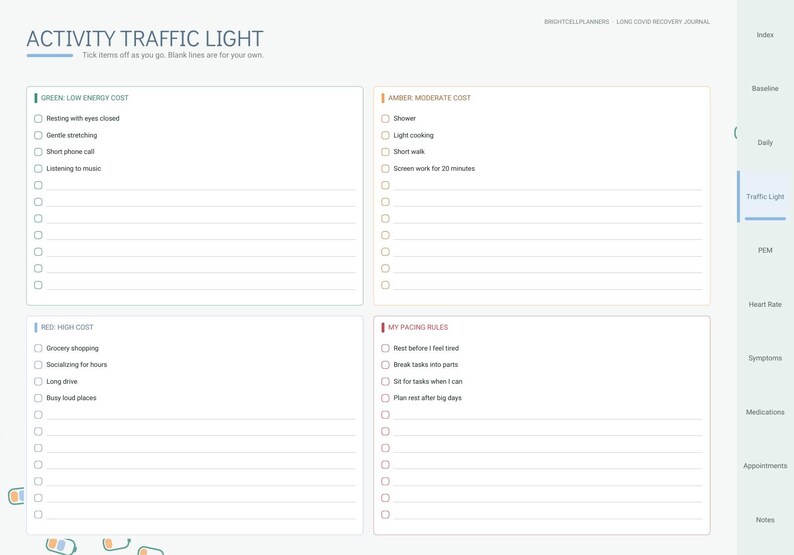
Task: Click the Activity Traffic Light heading
Action: point(145,38)
